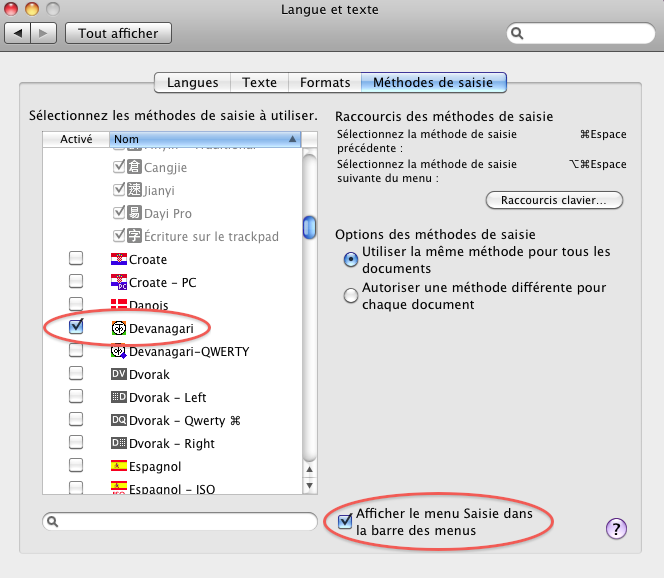Click the Devanagari-QWERTY layout icon
Screen dimensions: 664x578
[118, 351]
